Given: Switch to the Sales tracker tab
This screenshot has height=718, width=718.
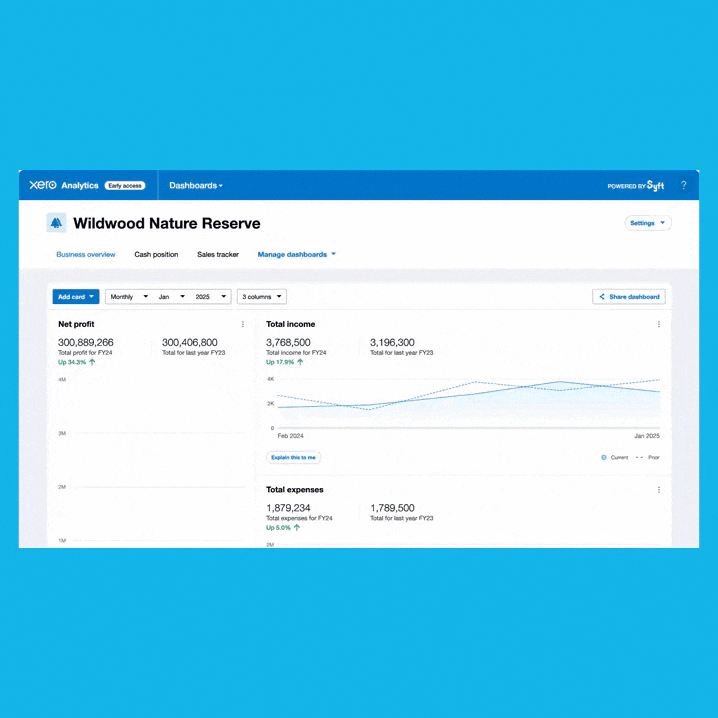Looking at the screenshot, I should [218, 255].
